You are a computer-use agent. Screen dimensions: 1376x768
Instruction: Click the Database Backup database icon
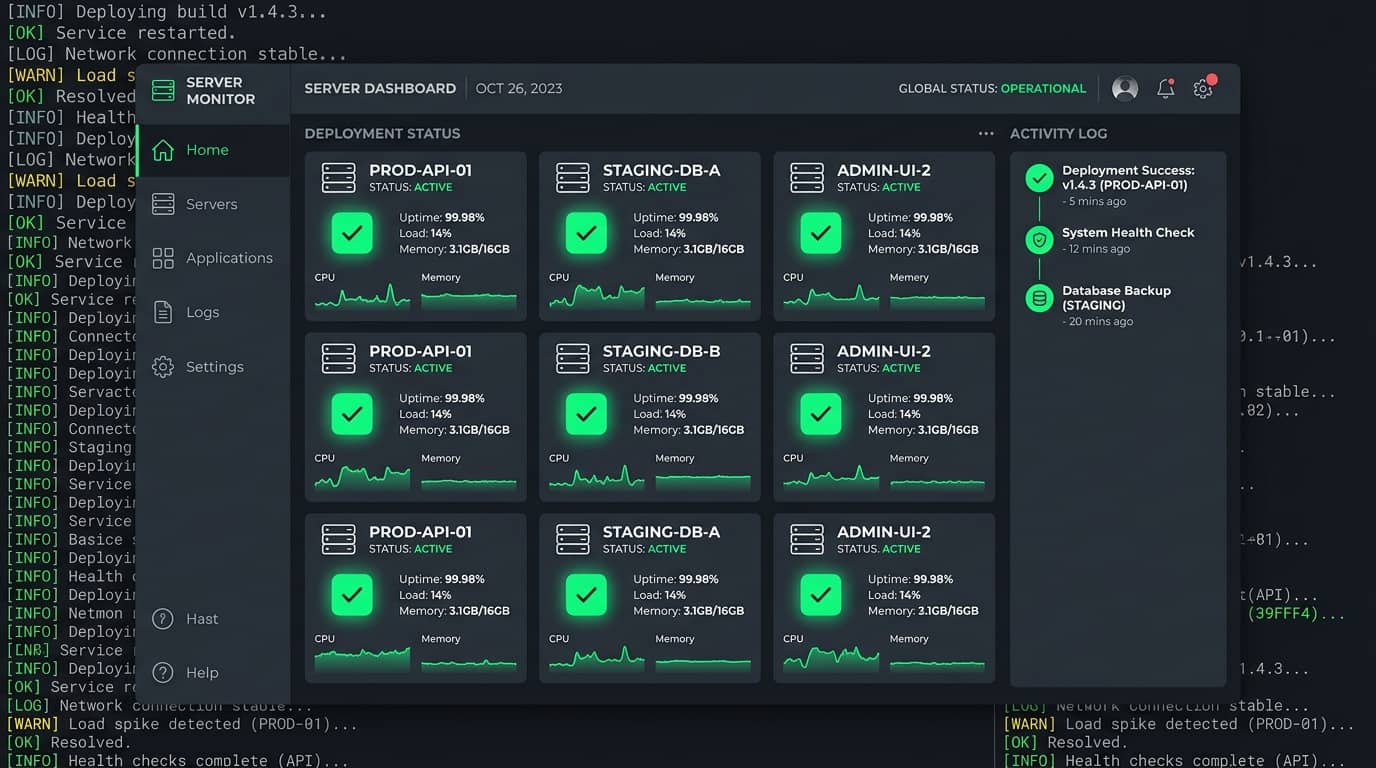(x=1040, y=298)
